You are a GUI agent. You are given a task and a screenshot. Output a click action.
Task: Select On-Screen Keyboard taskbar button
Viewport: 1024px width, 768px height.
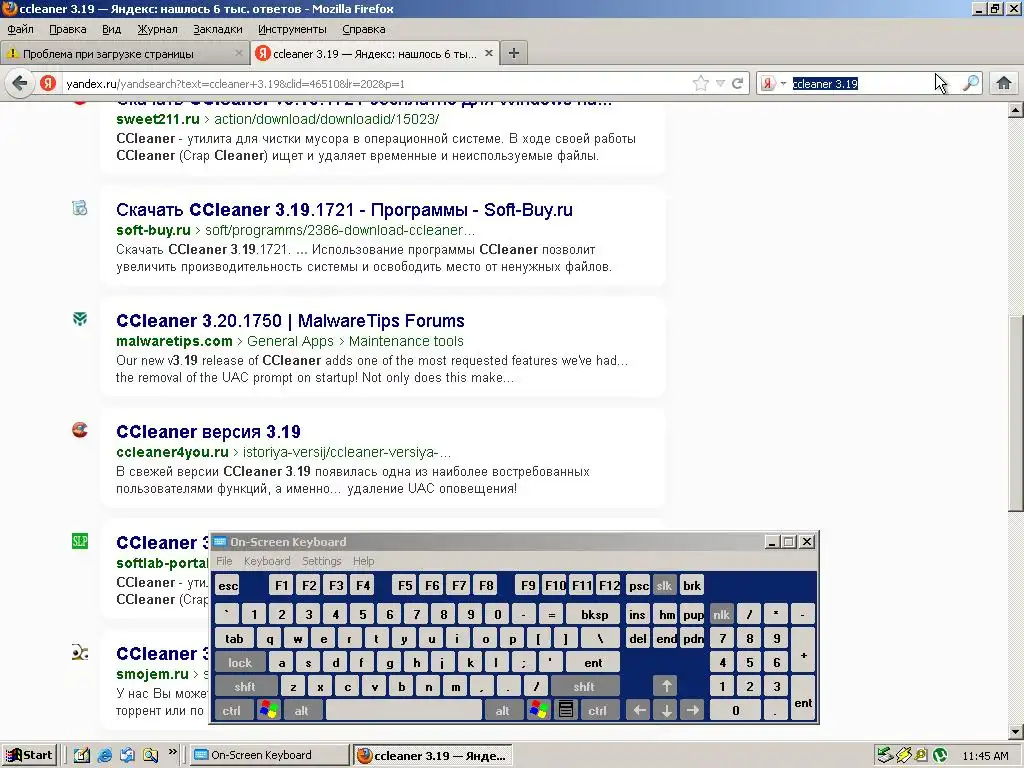(x=270, y=755)
